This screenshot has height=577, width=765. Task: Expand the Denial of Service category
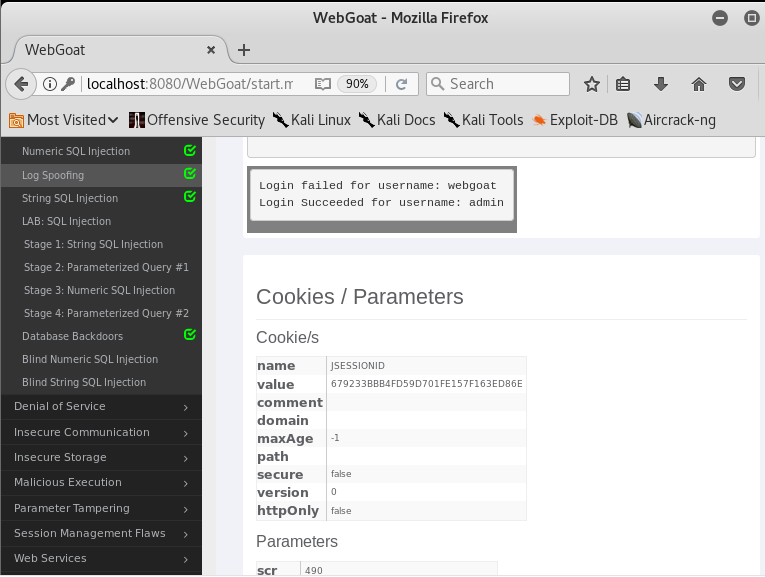(x=101, y=406)
